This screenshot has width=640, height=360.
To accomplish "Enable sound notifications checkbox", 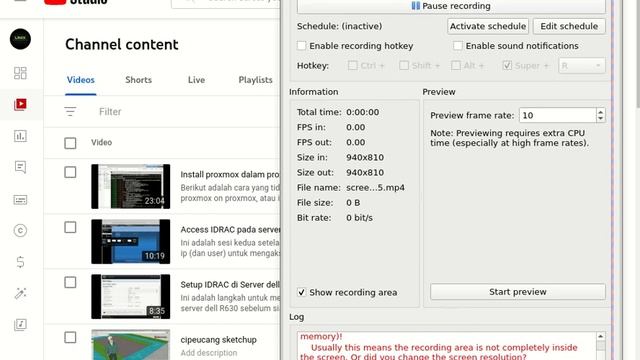I will 458,46.
